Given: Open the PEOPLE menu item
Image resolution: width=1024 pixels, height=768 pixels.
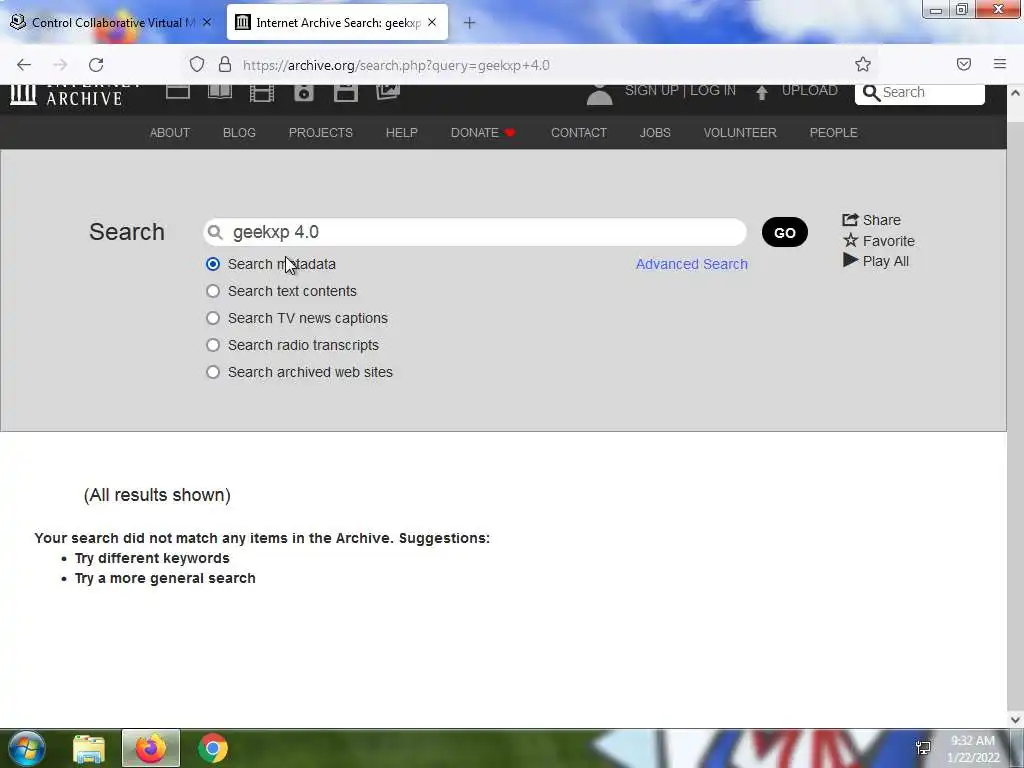Looking at the screenshot, I should tap(833, 133).
